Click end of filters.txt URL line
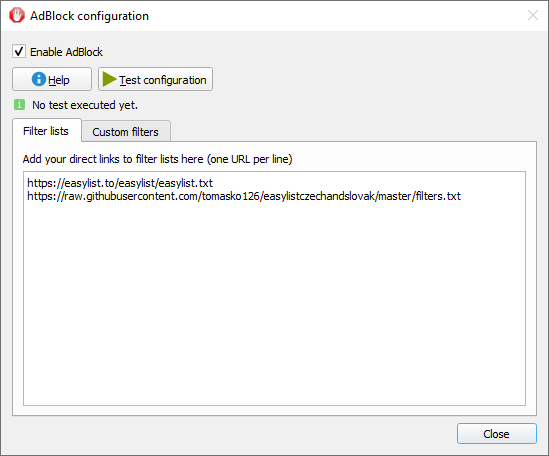549x456 pixels. 461,196
